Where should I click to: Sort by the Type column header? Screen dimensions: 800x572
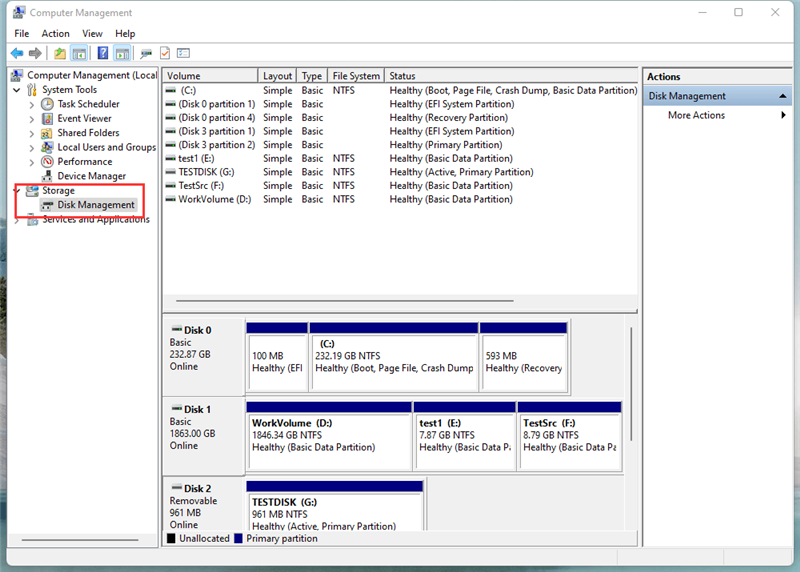point(312,76)
